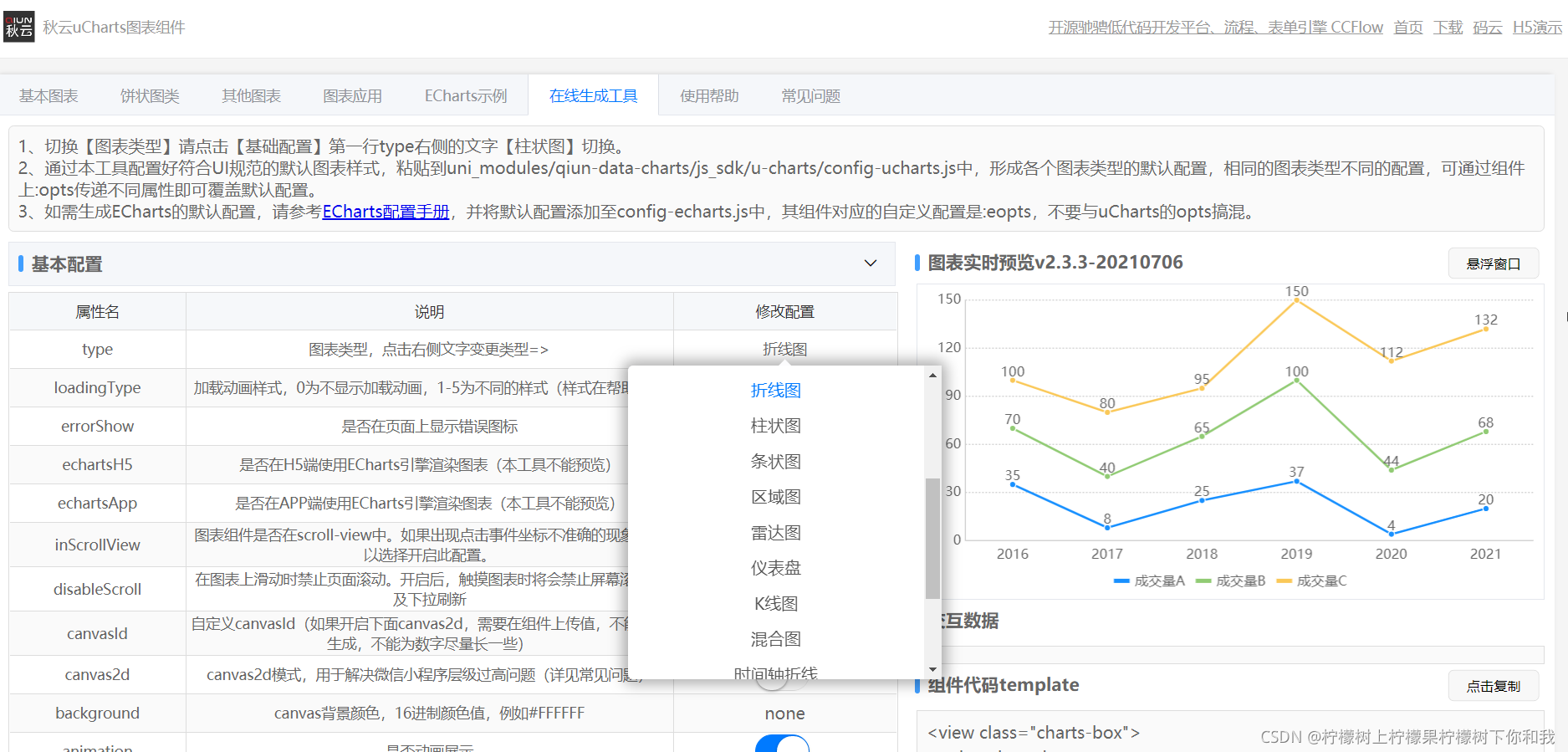
Task: Click the canvasId property name
Action: tap(97, 634)
